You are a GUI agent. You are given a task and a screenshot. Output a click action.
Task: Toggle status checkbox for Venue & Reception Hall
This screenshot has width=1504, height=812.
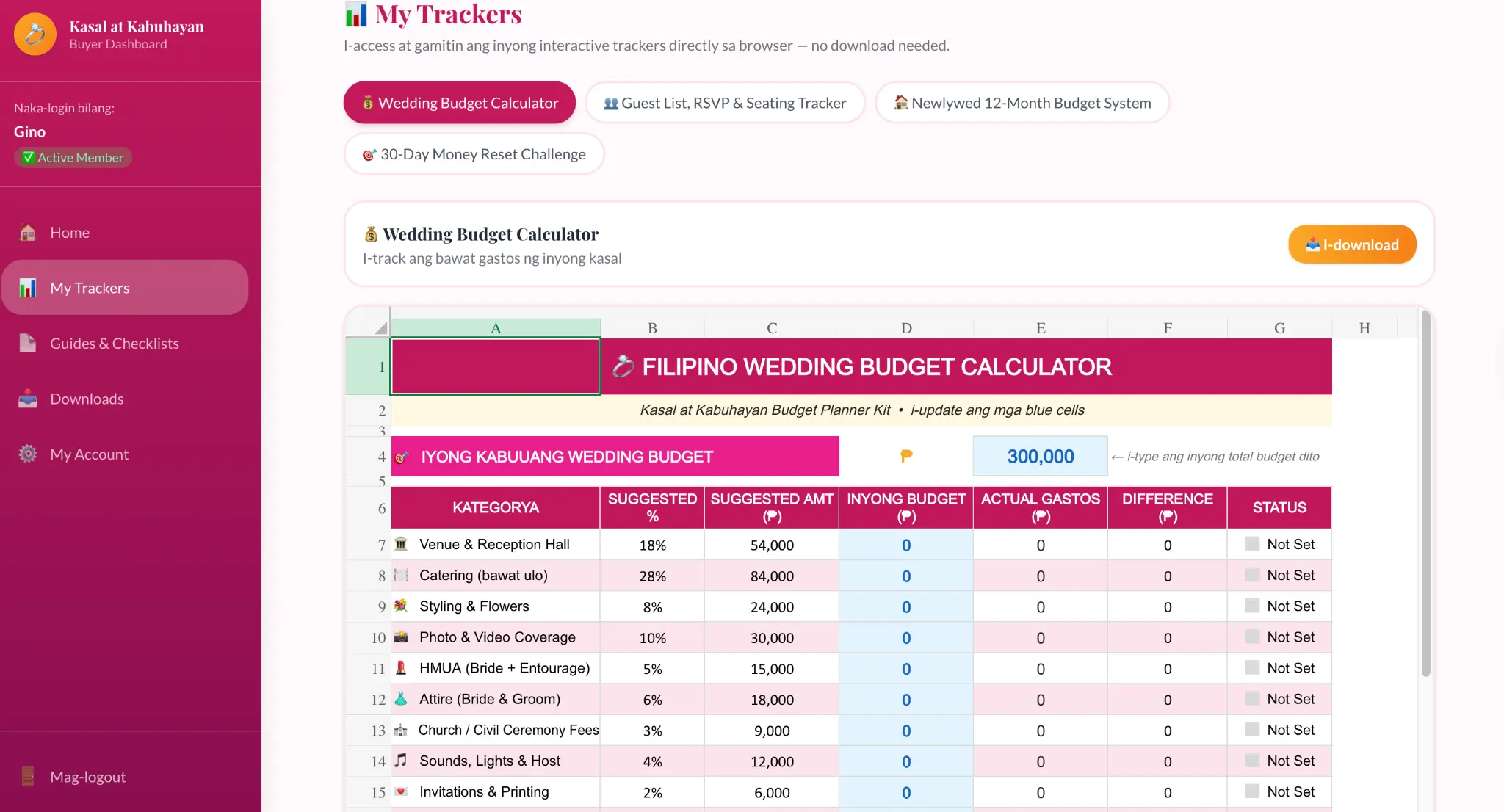pyautogui.click(x=1253, y=543)
